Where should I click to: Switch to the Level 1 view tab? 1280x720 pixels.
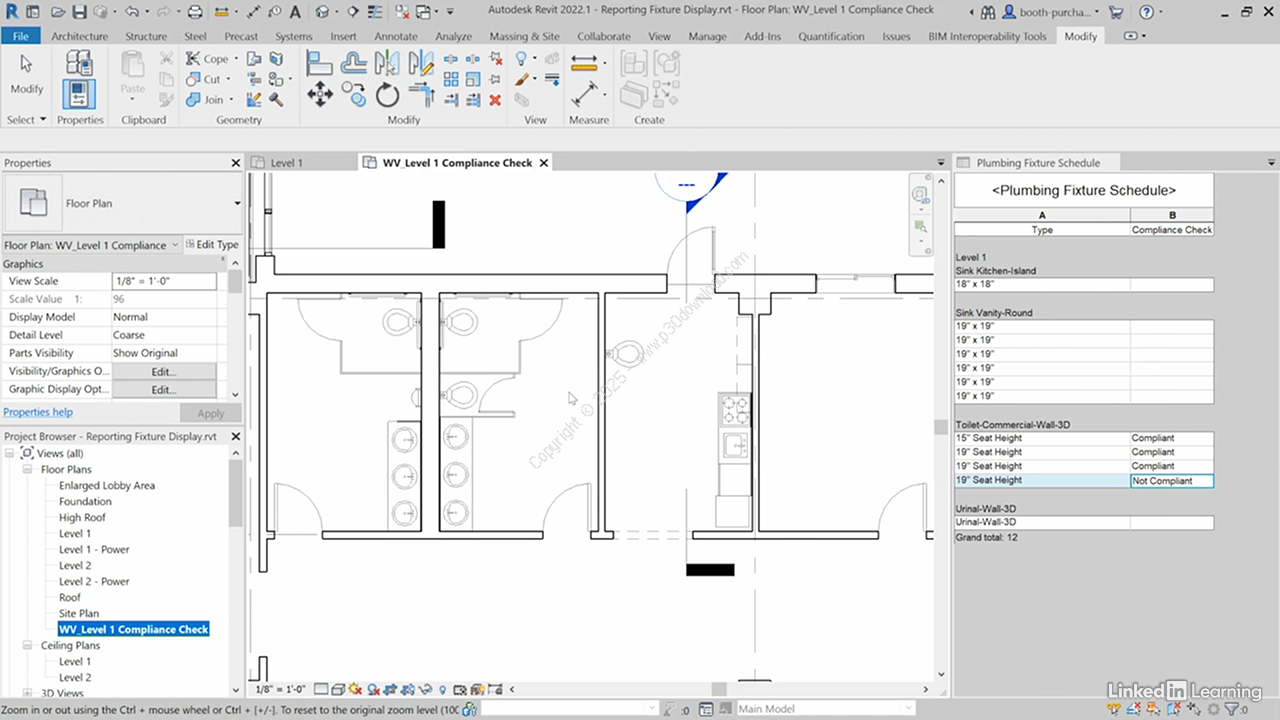click(287, 163)
